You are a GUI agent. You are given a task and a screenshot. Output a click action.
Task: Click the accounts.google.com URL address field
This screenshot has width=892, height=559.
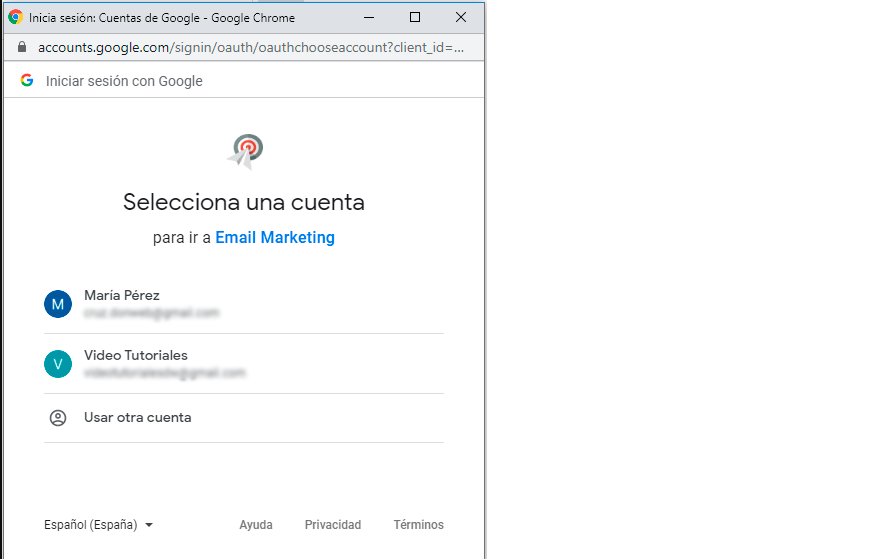click(251, 47)
